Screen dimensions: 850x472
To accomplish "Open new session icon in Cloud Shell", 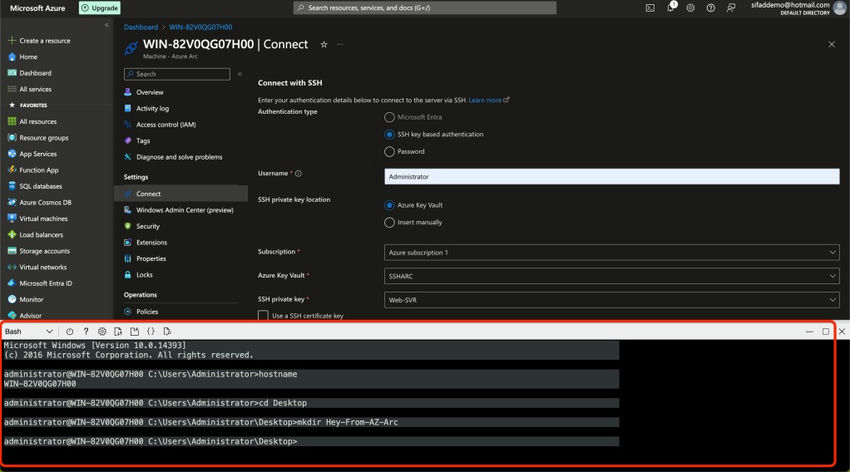I will [134, 331].
